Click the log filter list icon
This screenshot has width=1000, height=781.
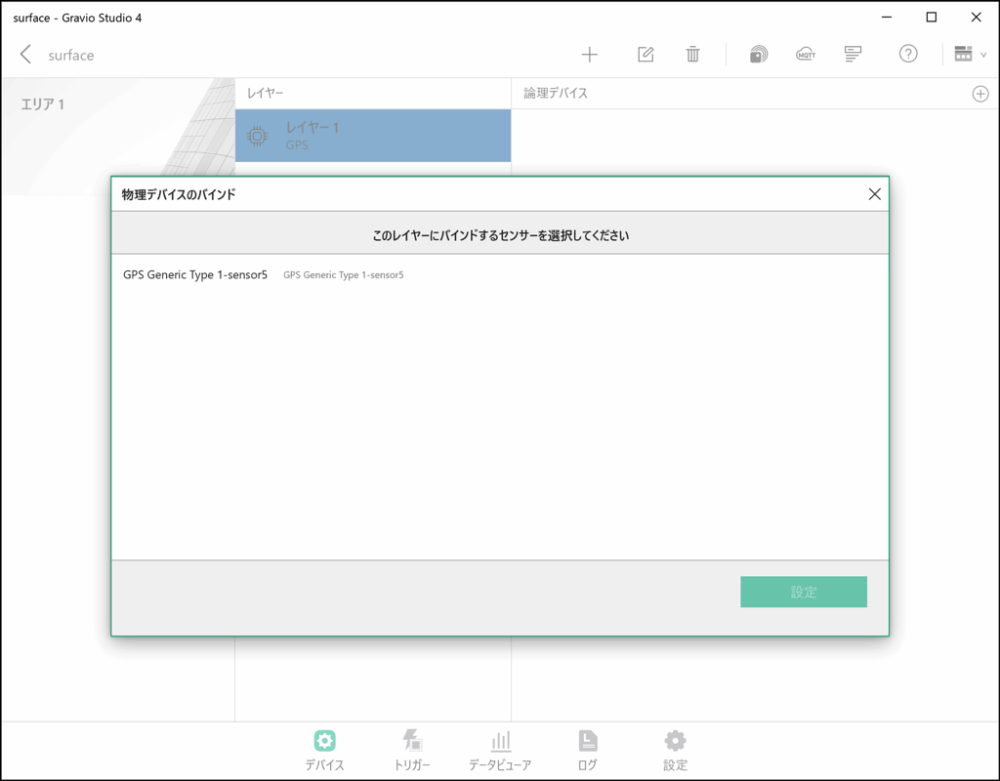click(x=853, y=54)
